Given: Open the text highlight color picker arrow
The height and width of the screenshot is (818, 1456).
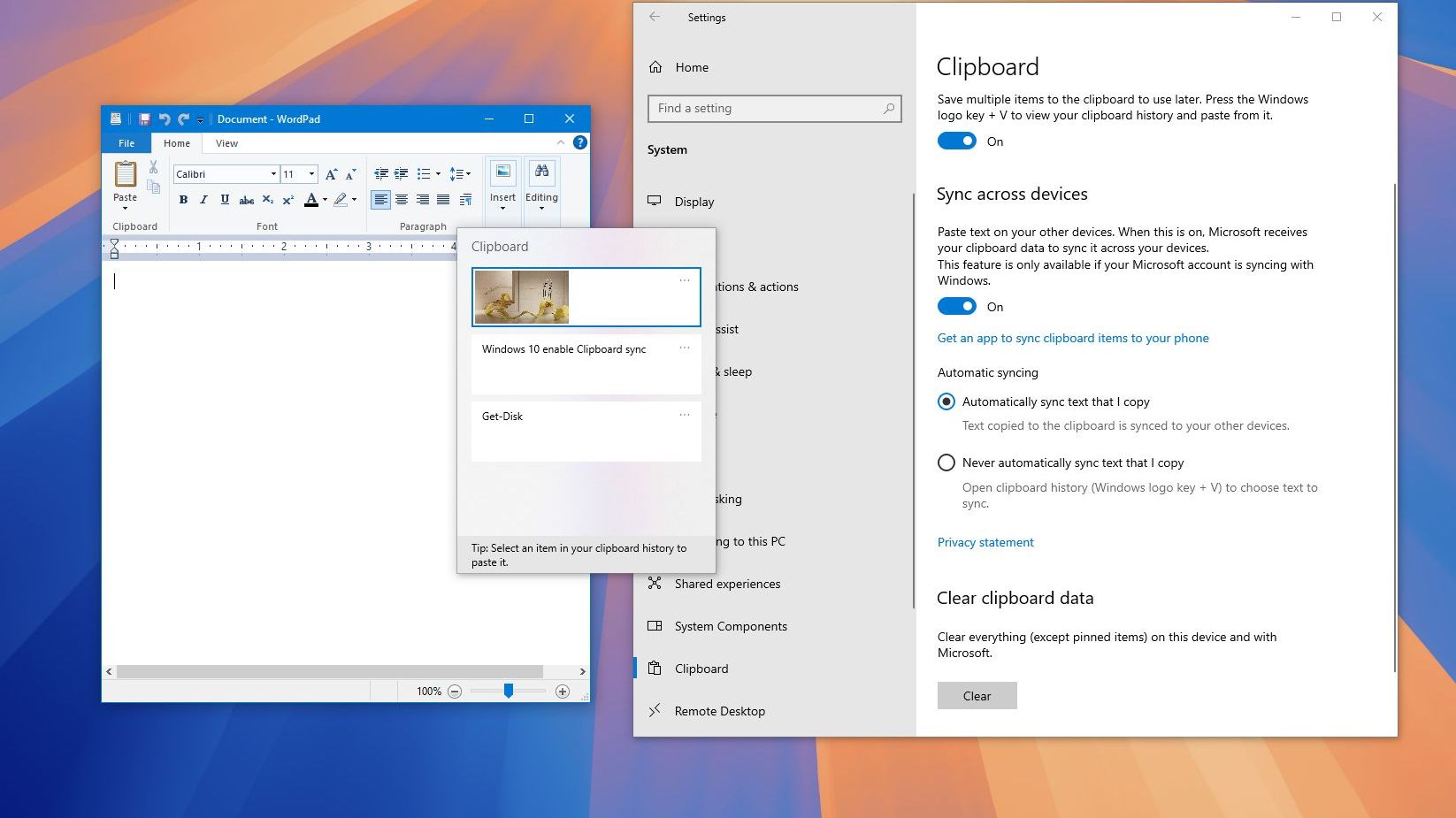Looking at the screenshot, I should coord(354,200).
